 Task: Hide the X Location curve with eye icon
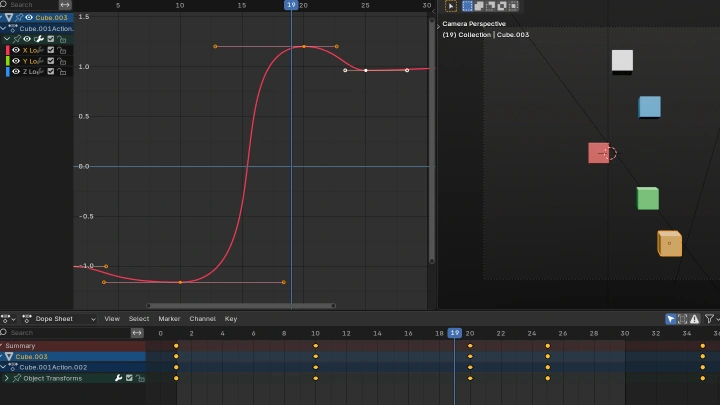[16, 50]
